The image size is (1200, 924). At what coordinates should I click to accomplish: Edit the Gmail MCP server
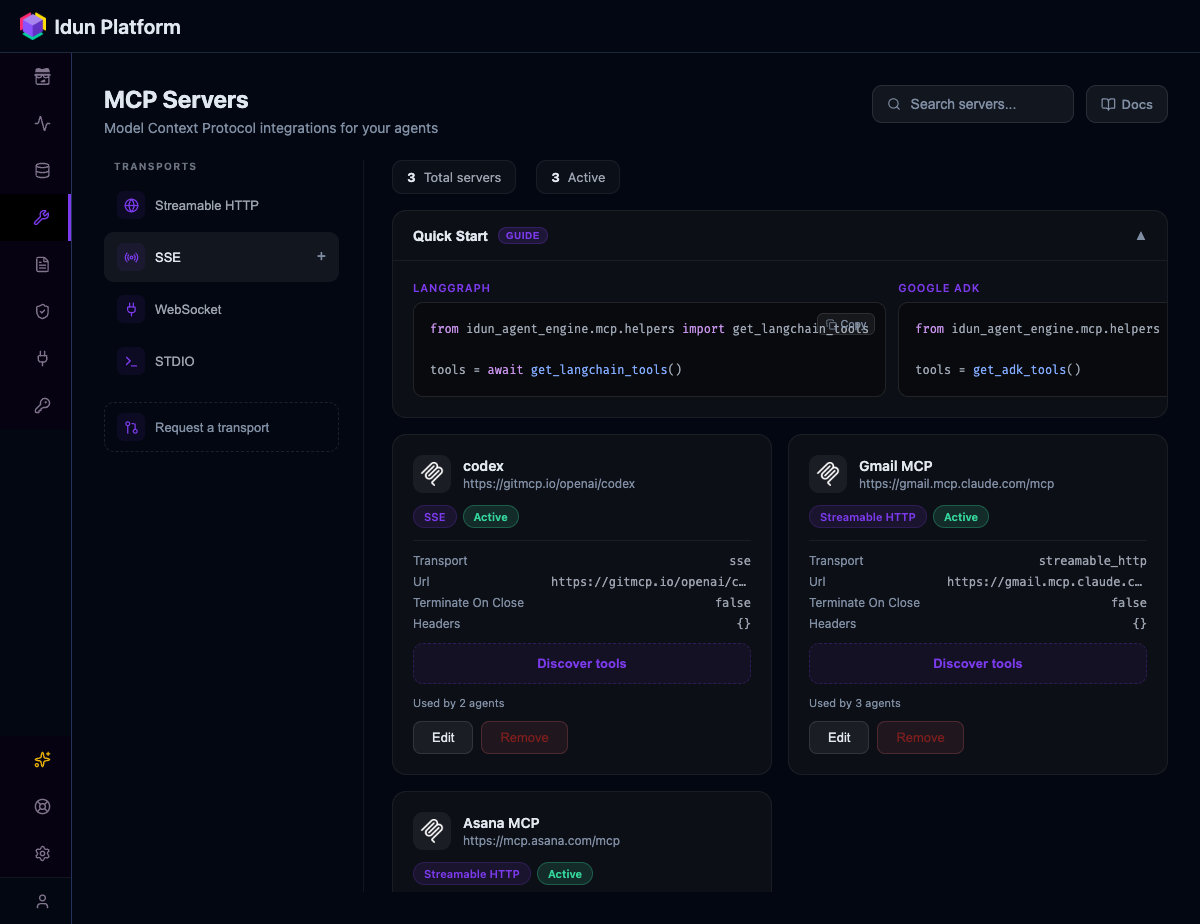tap(839, 737)
